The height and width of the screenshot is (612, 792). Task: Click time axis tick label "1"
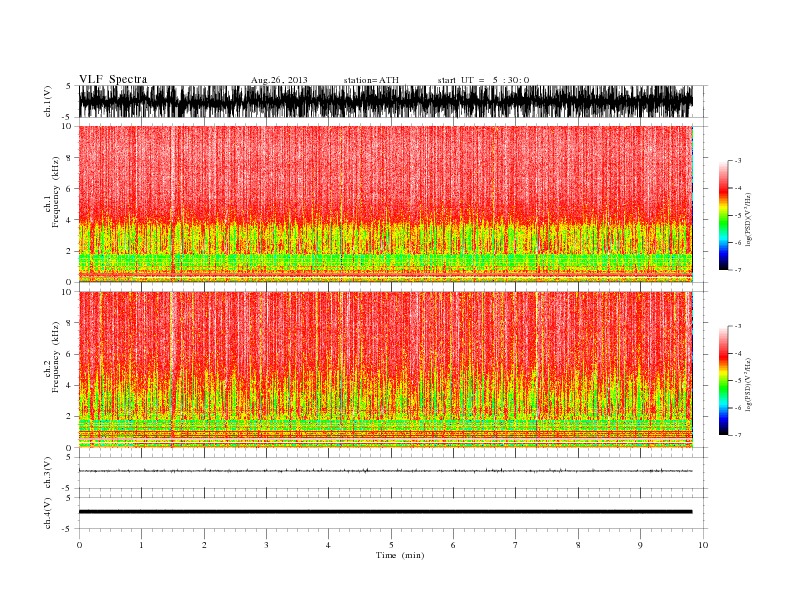[141, 545]
